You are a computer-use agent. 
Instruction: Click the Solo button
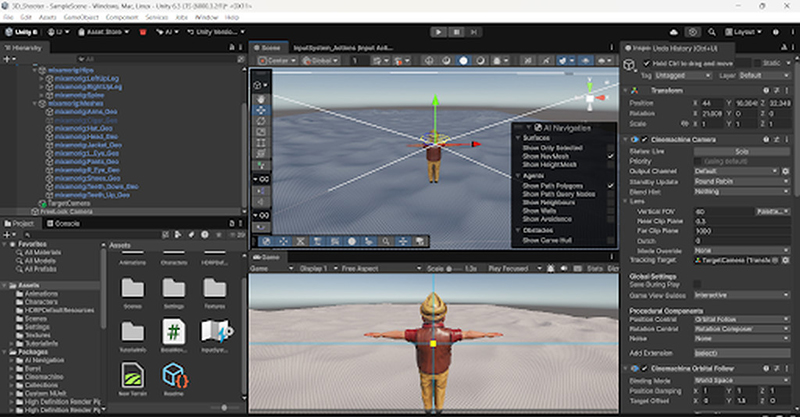point(742,152)
